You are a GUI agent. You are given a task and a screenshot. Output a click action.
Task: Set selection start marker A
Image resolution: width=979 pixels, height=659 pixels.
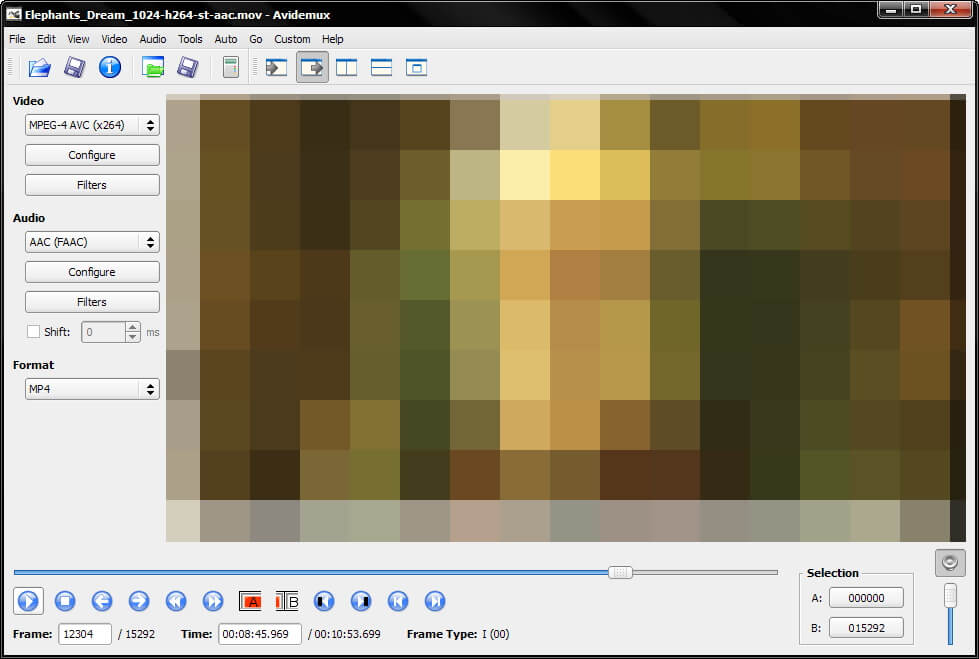(251, 601)
